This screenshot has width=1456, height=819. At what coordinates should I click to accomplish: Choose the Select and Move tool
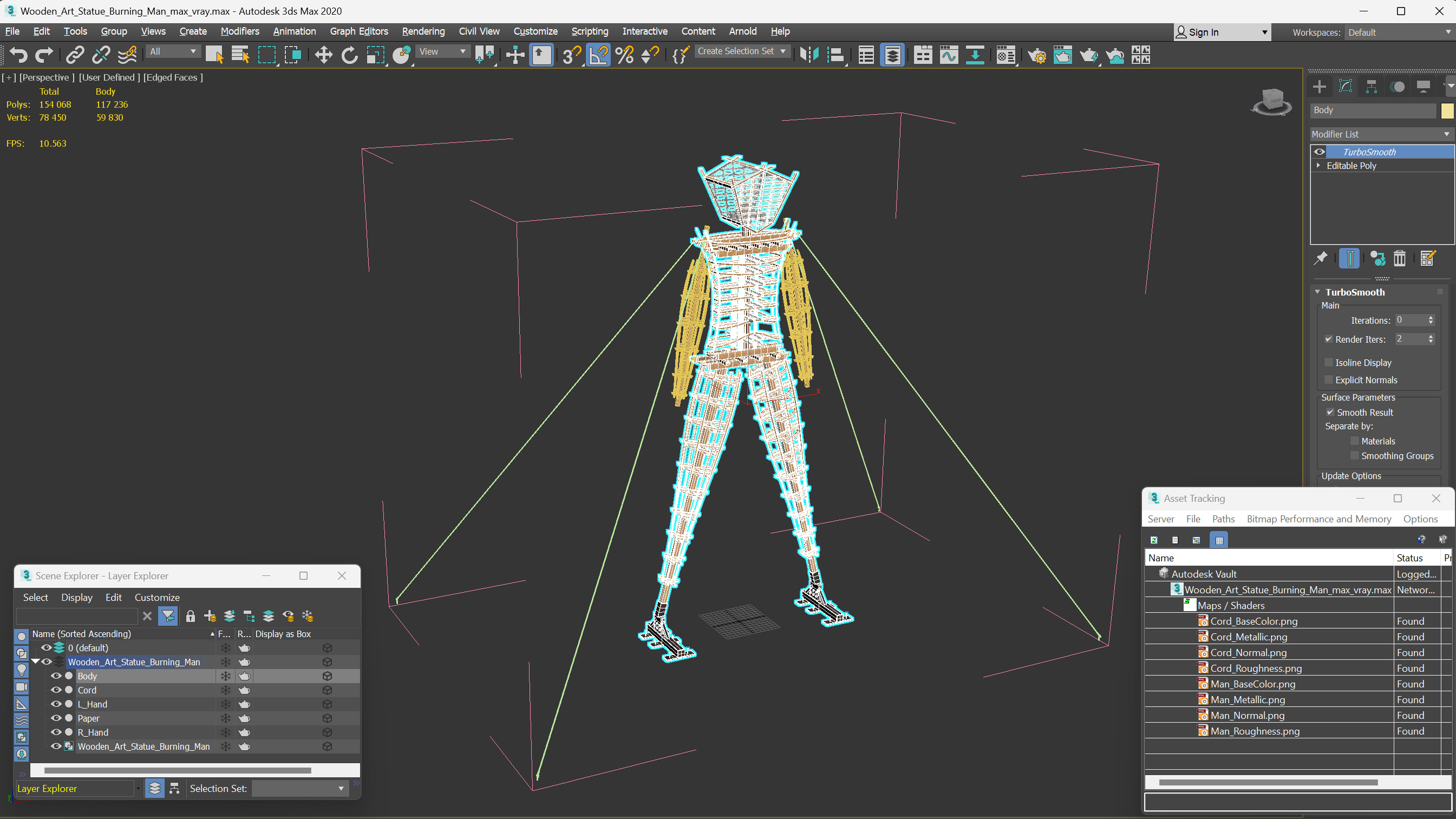coord(323,55)
